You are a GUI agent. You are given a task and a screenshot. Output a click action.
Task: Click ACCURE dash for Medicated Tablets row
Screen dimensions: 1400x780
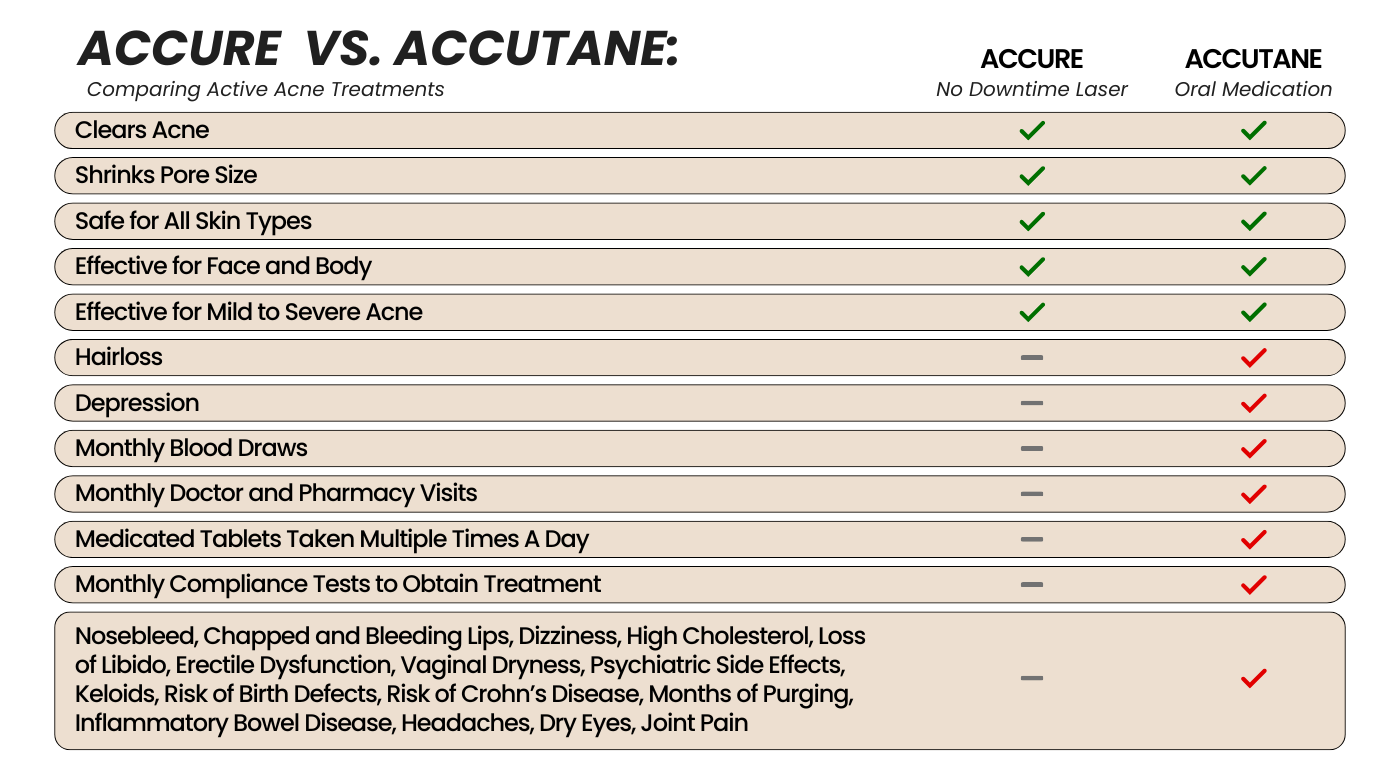(x=1032, y=539)
